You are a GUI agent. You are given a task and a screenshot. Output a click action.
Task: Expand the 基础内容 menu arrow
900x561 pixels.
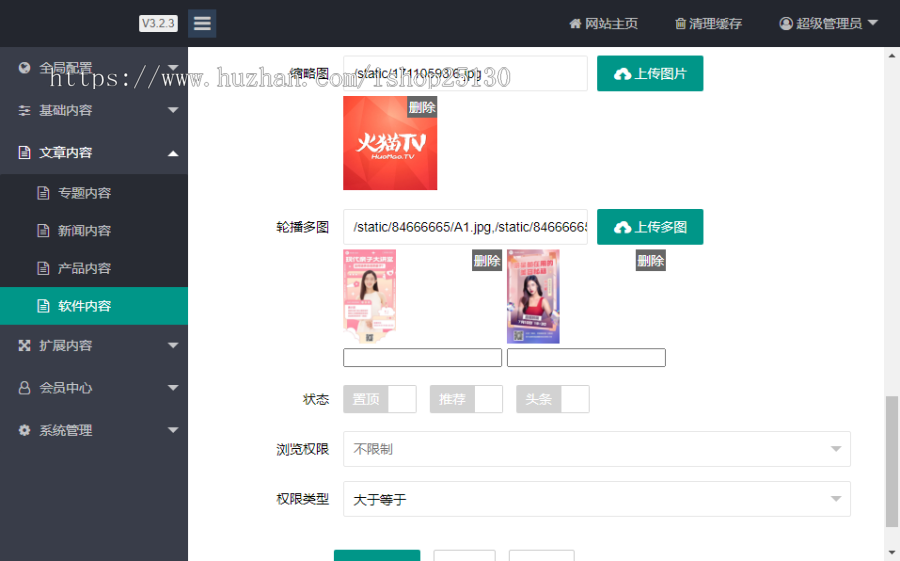(x=173, y=110)
